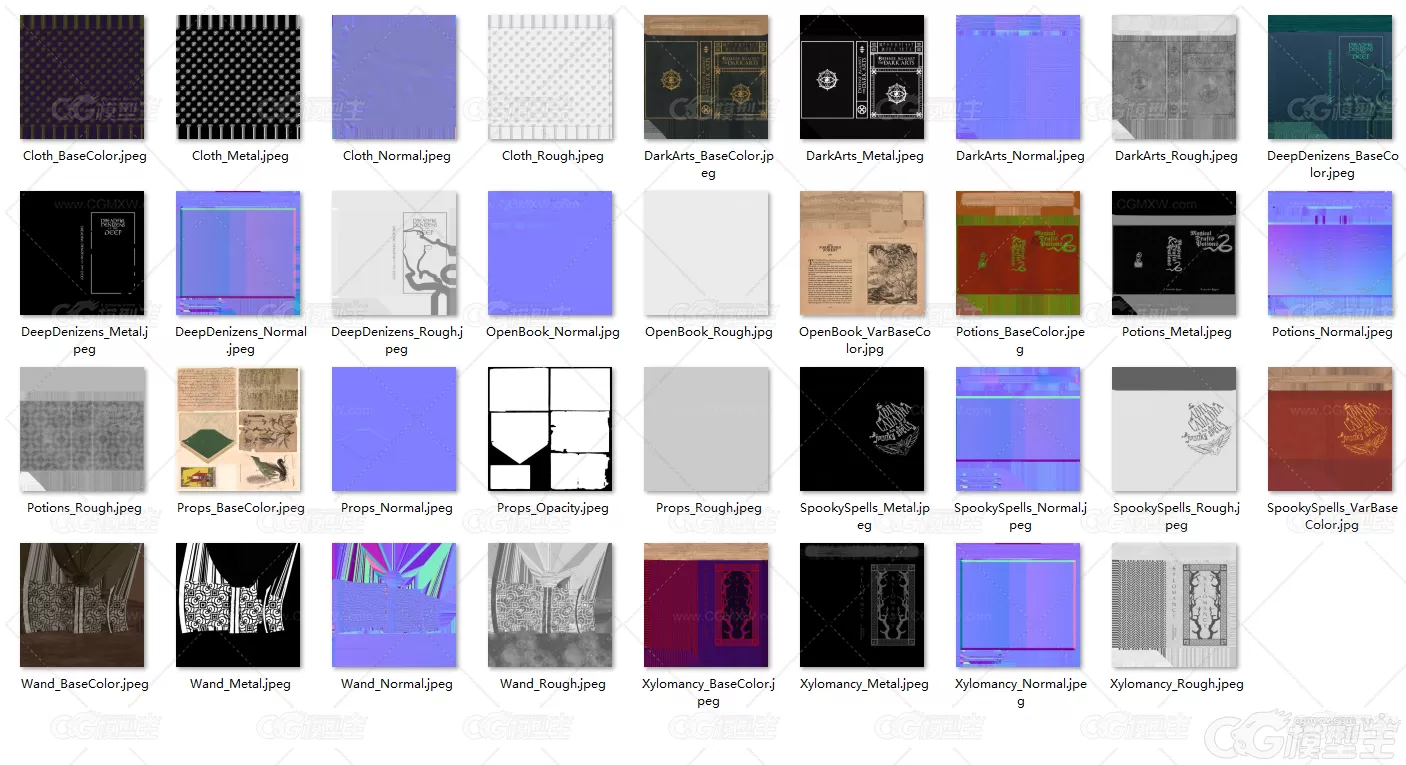Image resolution: width=1406 pixels, height=765 pixels.
Task: Click the file name text Cloth_Normal.jpeg
Action: [397, 156]
